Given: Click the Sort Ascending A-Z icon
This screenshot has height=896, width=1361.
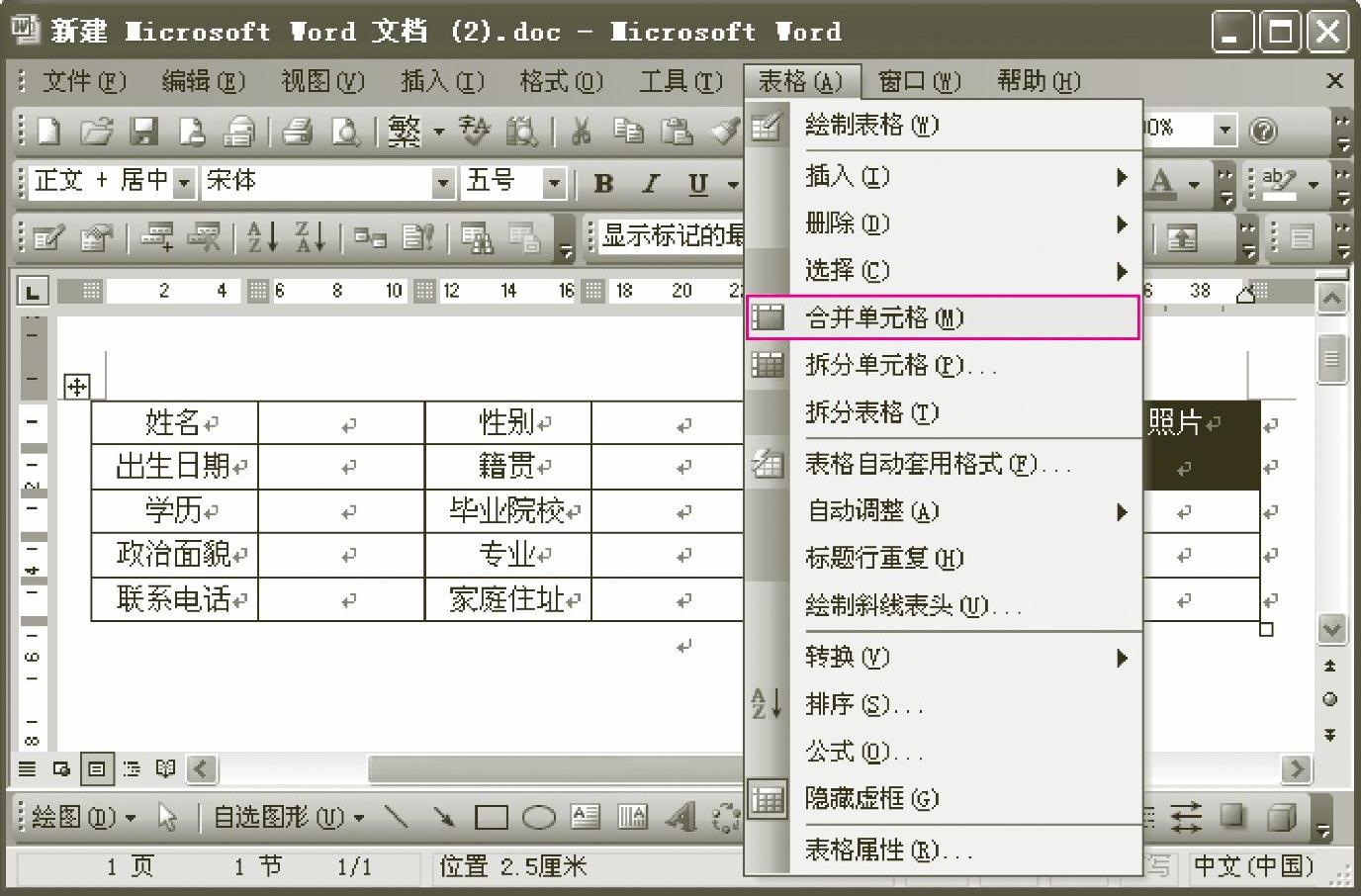Looking at the screenshot, I should (262, 236).
